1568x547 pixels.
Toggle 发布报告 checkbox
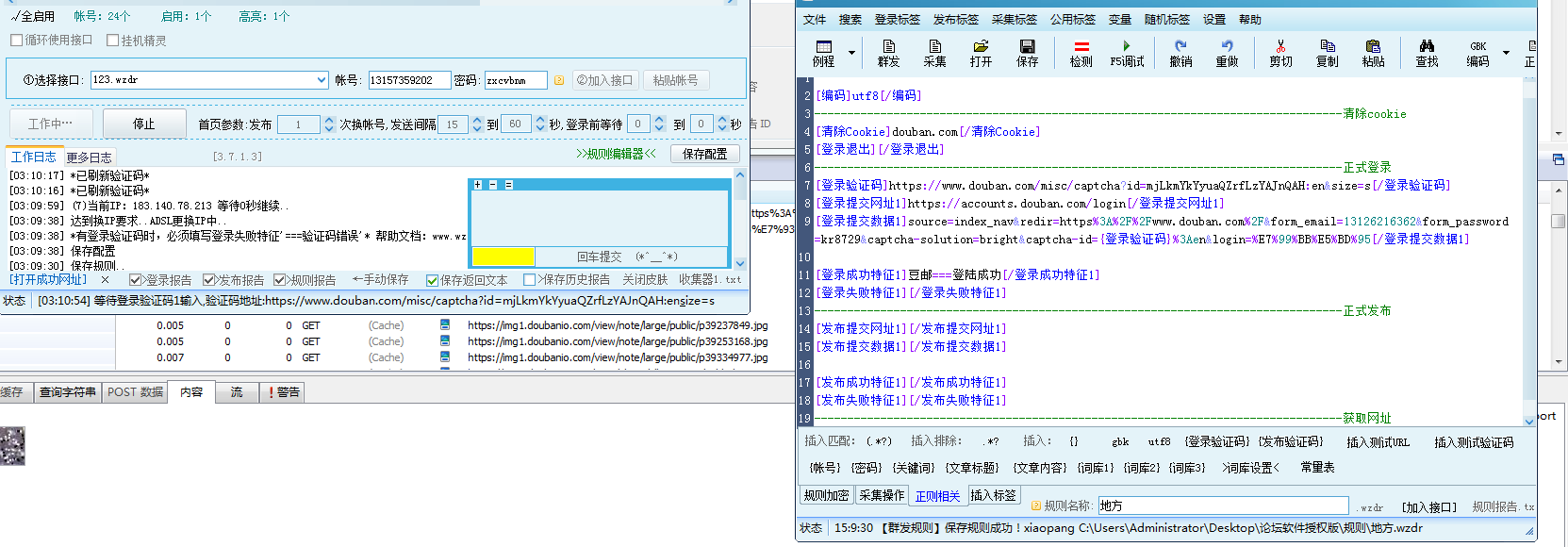[208, 280]
